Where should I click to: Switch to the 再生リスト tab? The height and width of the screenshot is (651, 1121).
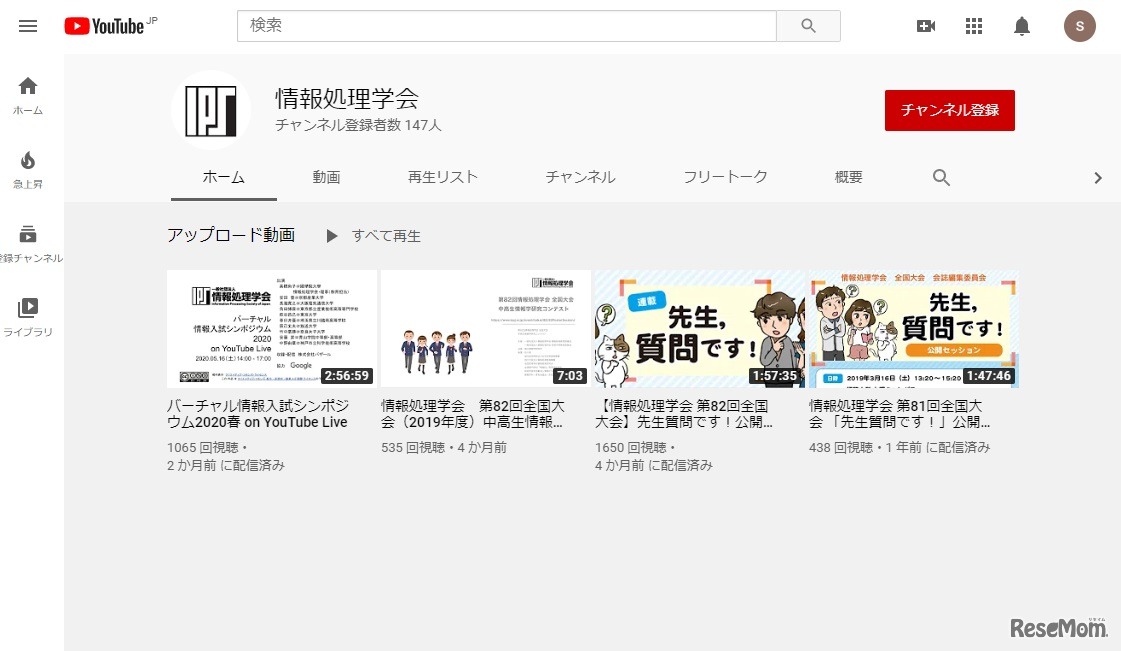pyautogui.click(x=443, y=176)
